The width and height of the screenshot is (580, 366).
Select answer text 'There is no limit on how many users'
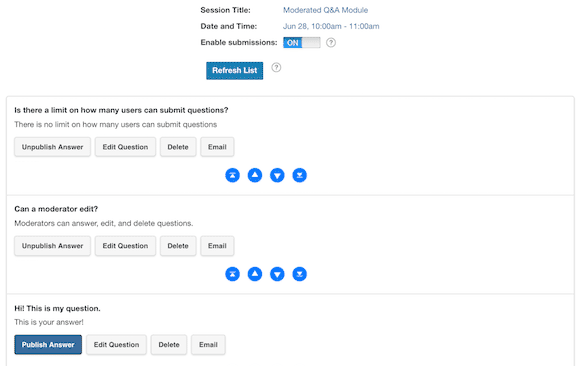(x=115, y=124)
